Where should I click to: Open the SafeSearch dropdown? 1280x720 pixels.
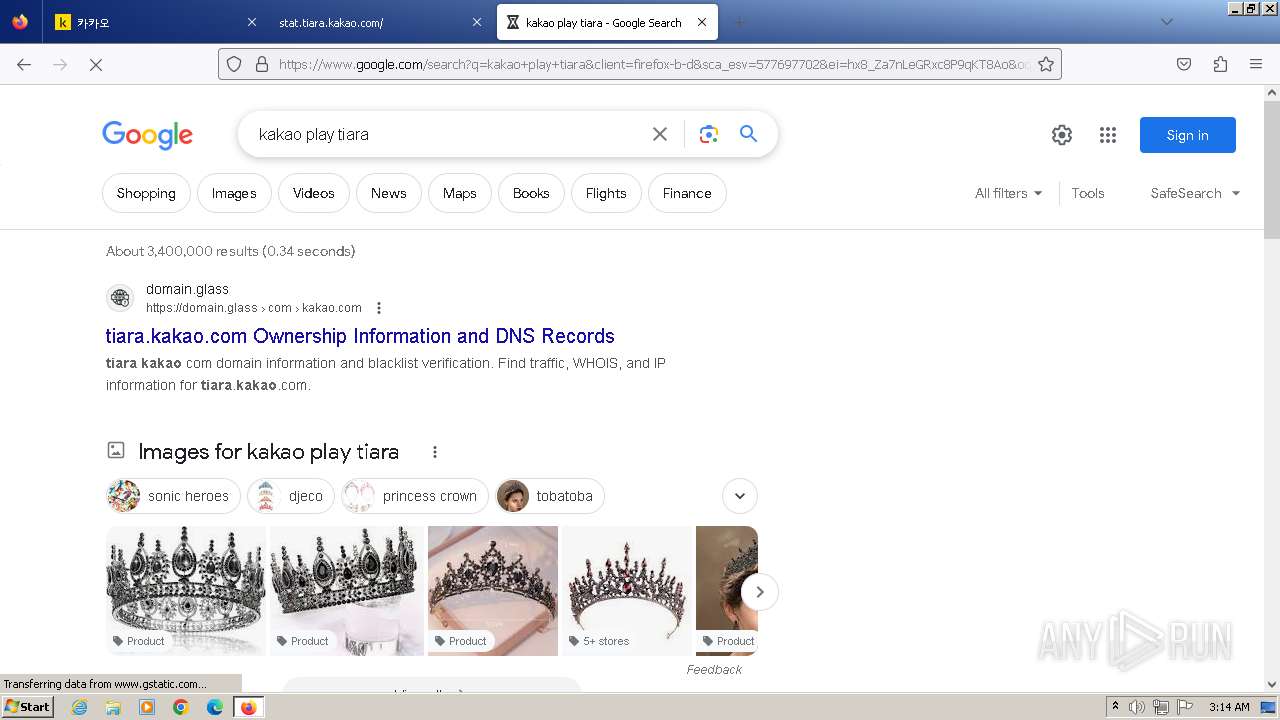click(1195, 193)
